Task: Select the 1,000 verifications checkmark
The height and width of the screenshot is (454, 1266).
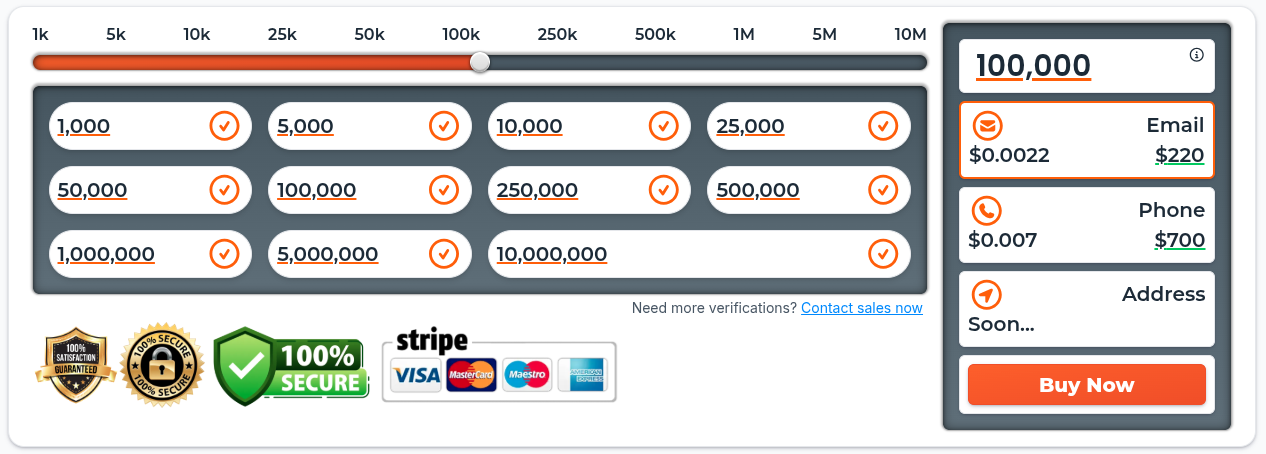Action: point(224,126)
